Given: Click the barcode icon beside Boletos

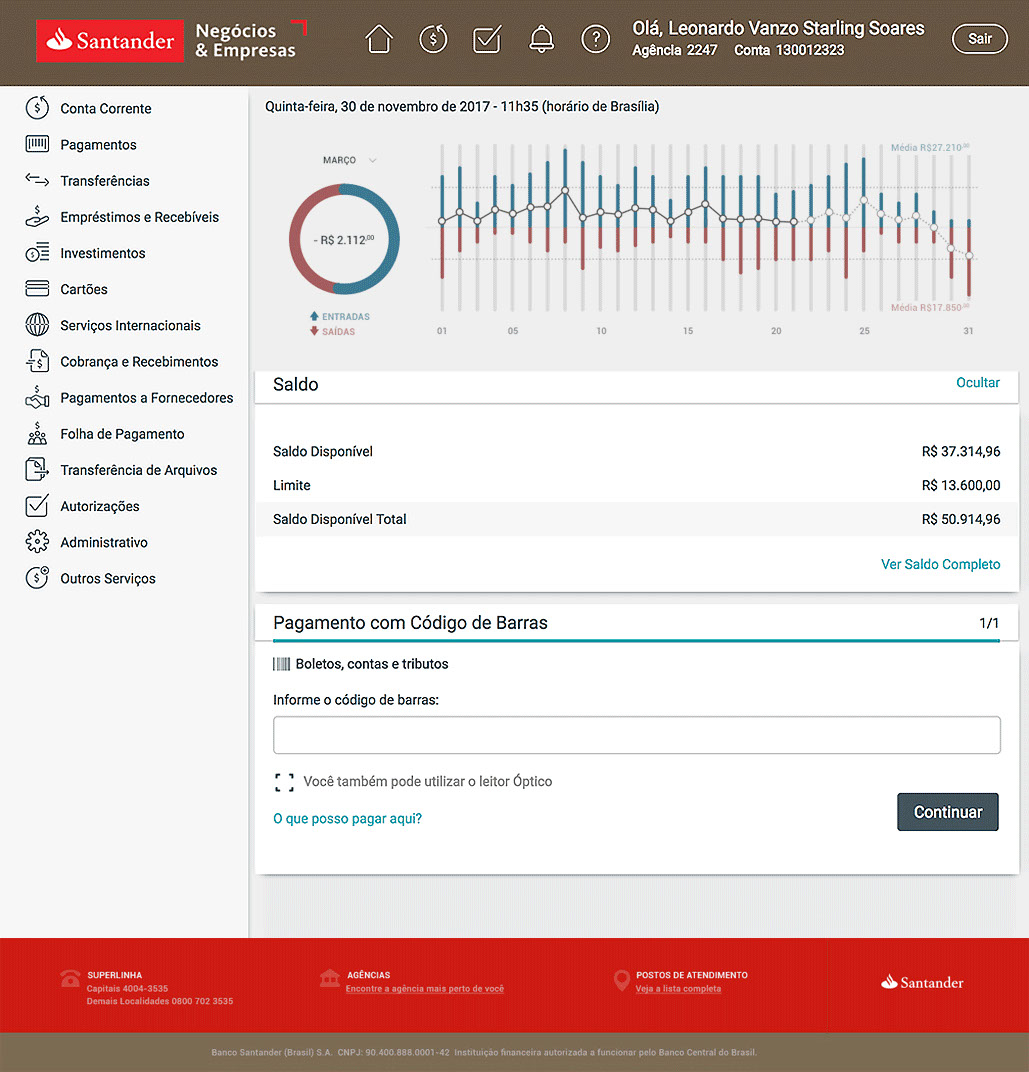Looking at the screenshot, I should click(x=281, y=664).
